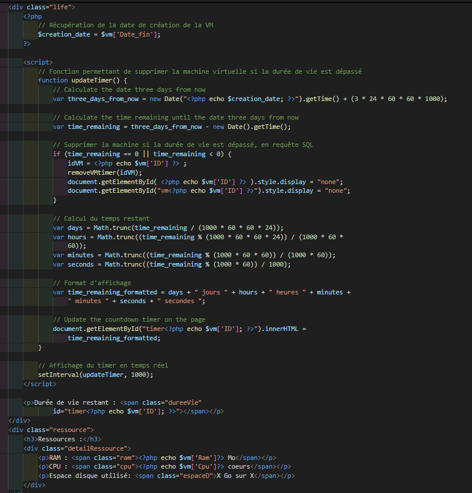Screen dimensions: 472x493
Task: Click the 'function updateTimer() {' declaration
Action: tap(82, 81)
